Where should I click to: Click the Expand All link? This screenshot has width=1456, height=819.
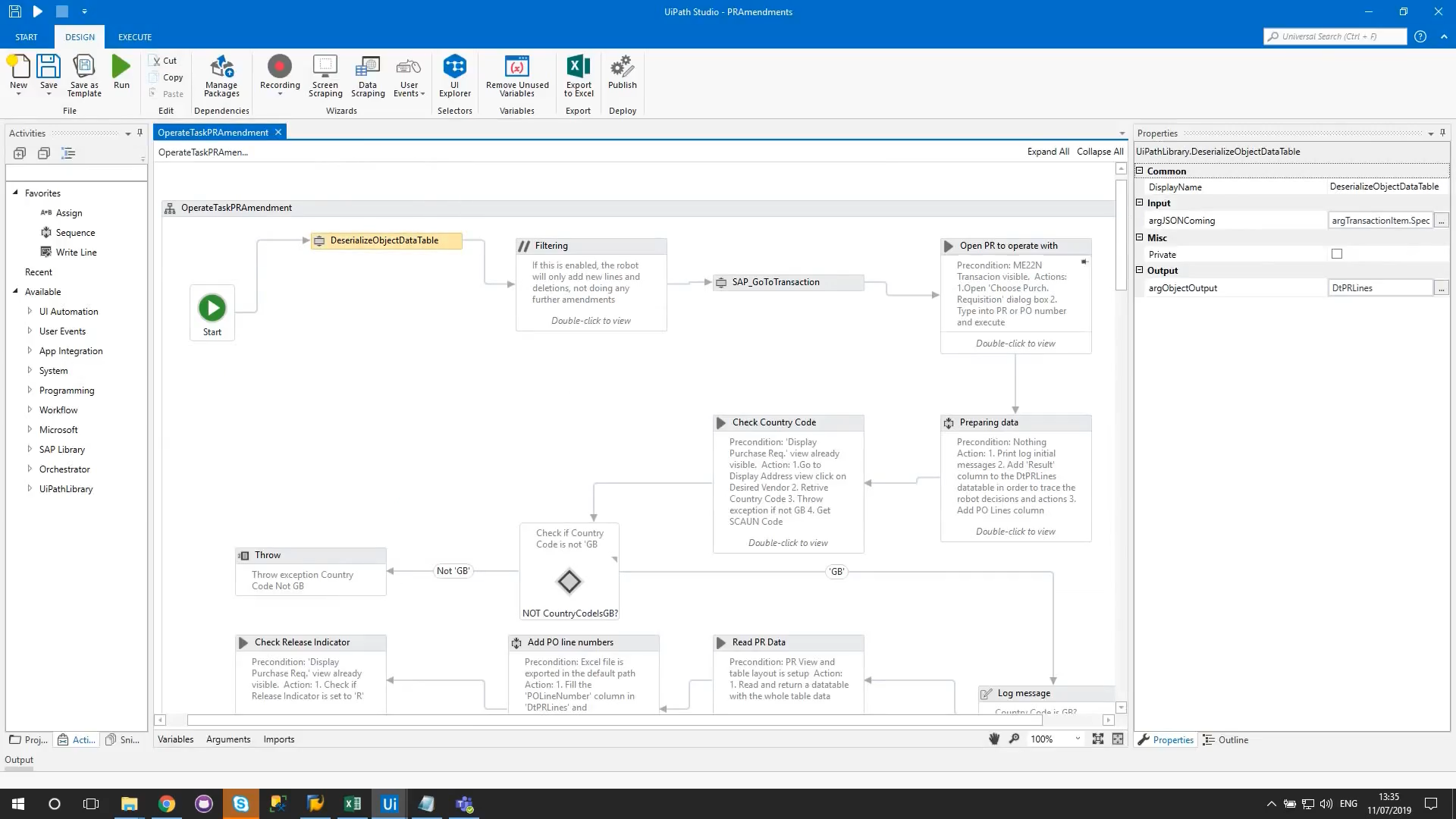1048,152
